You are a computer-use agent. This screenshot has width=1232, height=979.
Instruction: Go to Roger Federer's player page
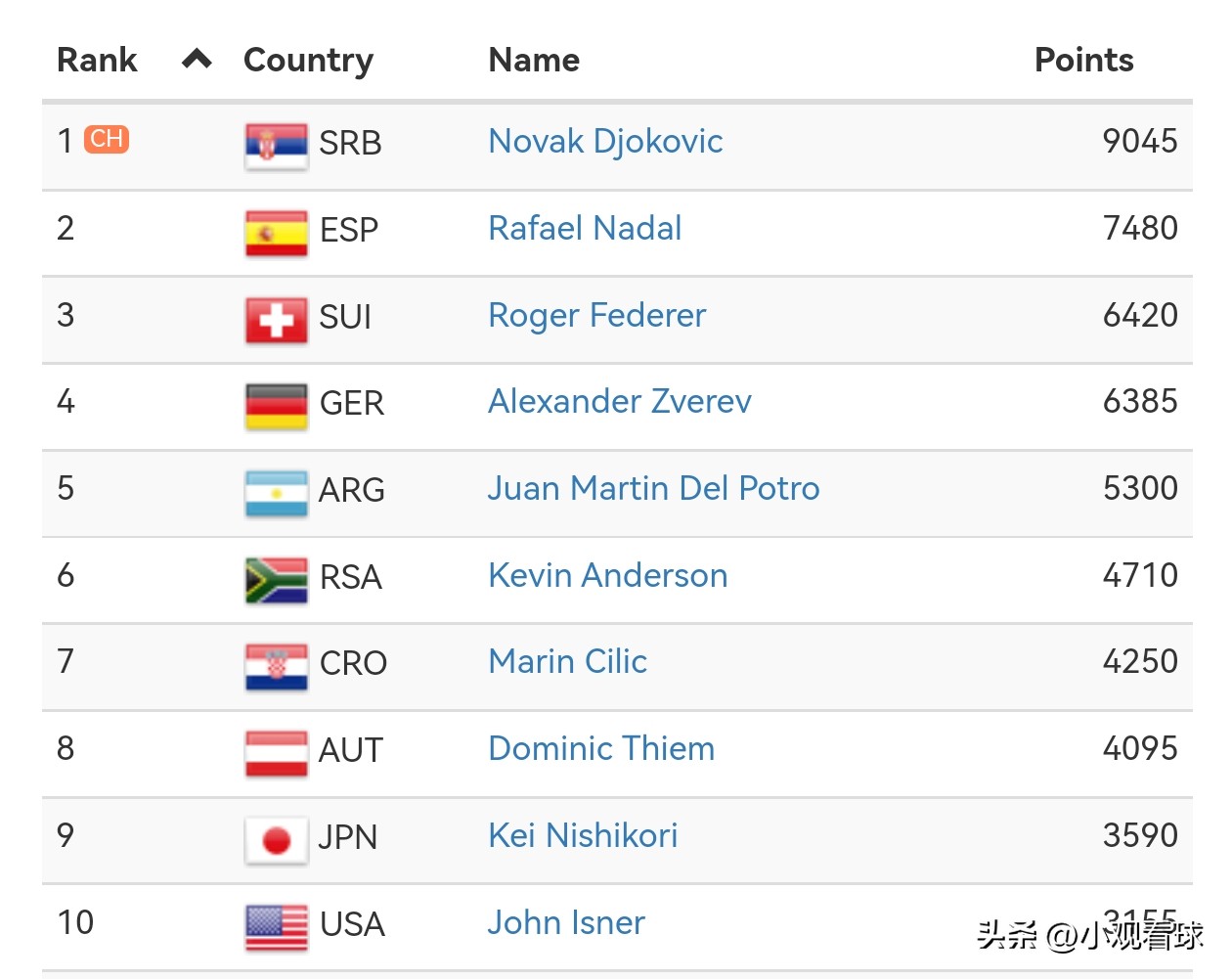click(596, 316)
